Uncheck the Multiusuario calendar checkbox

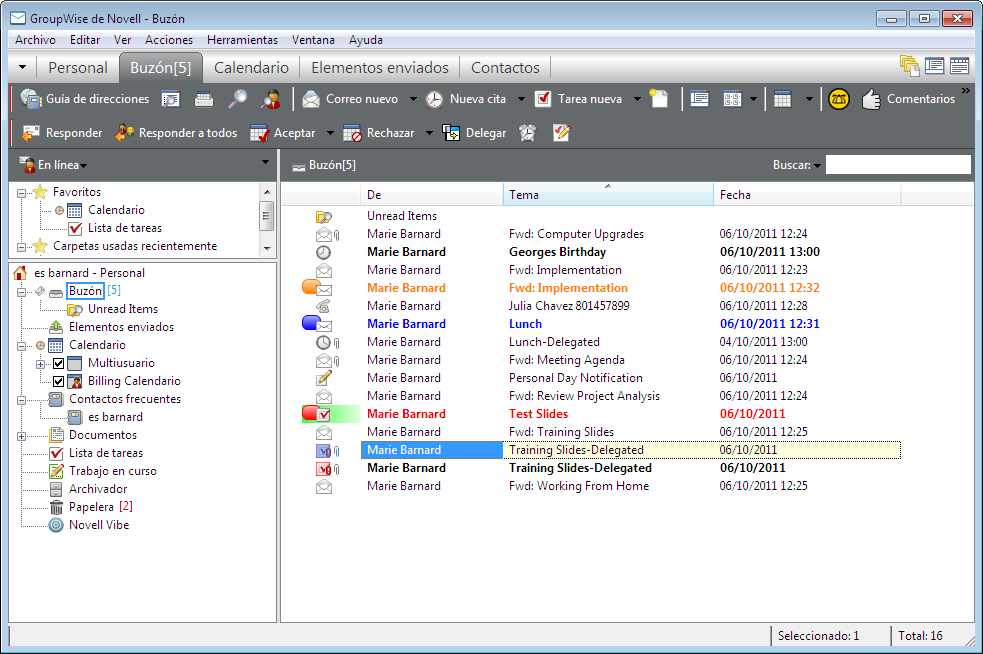[x=58, y=363]
